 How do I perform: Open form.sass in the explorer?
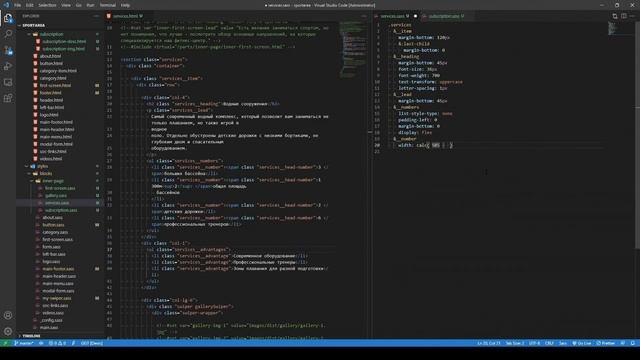point(51,247)
